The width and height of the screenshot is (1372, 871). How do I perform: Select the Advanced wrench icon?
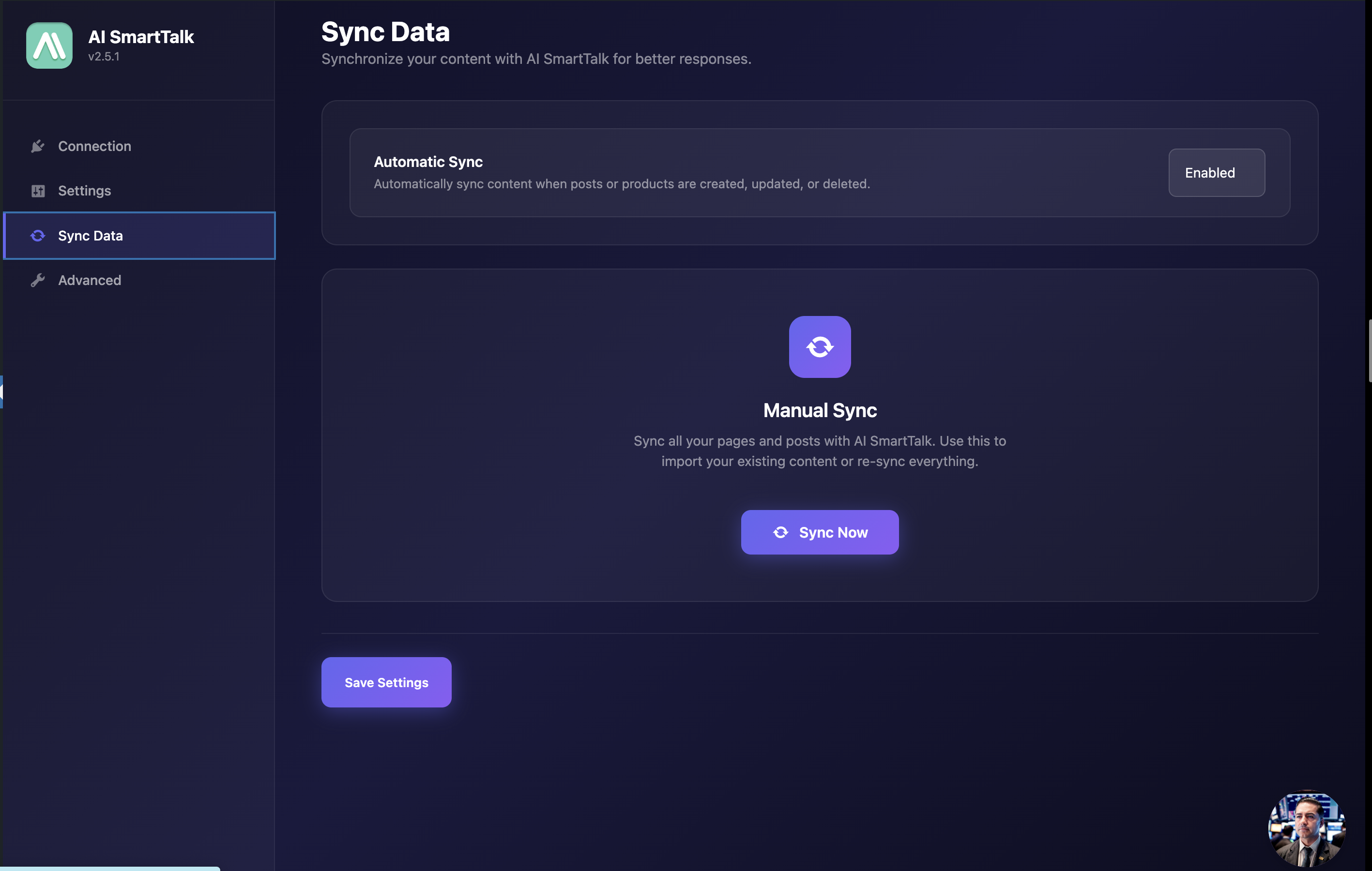coord(38,280)
